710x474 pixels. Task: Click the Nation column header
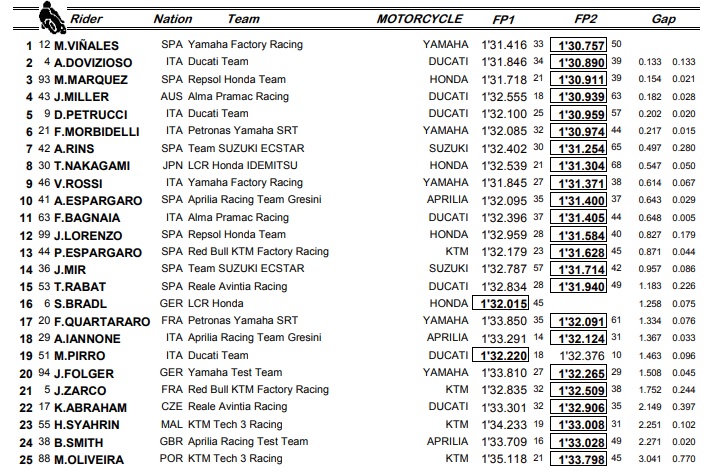pos(173,19)
